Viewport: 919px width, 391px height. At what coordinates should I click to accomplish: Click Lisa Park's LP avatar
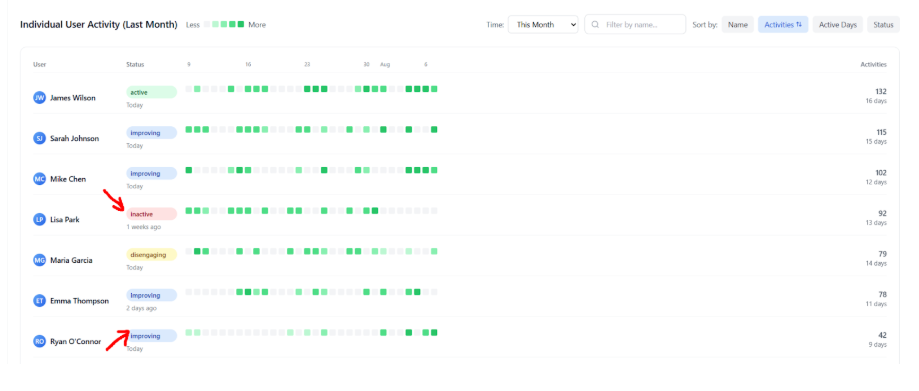(x=39, y=219)
